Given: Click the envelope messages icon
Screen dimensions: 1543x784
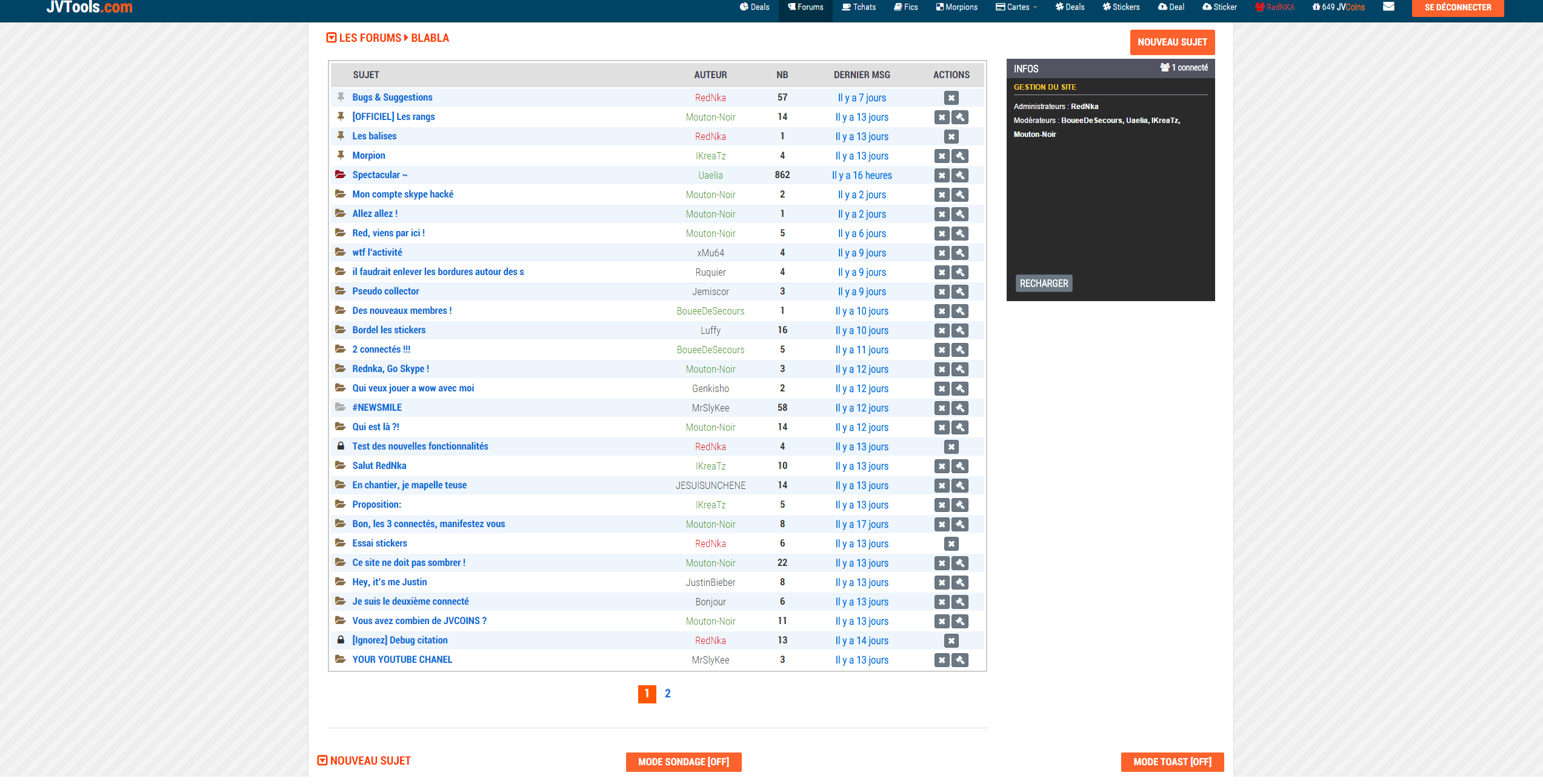Looking at the screenshot, I should [x=1388, y=7].
